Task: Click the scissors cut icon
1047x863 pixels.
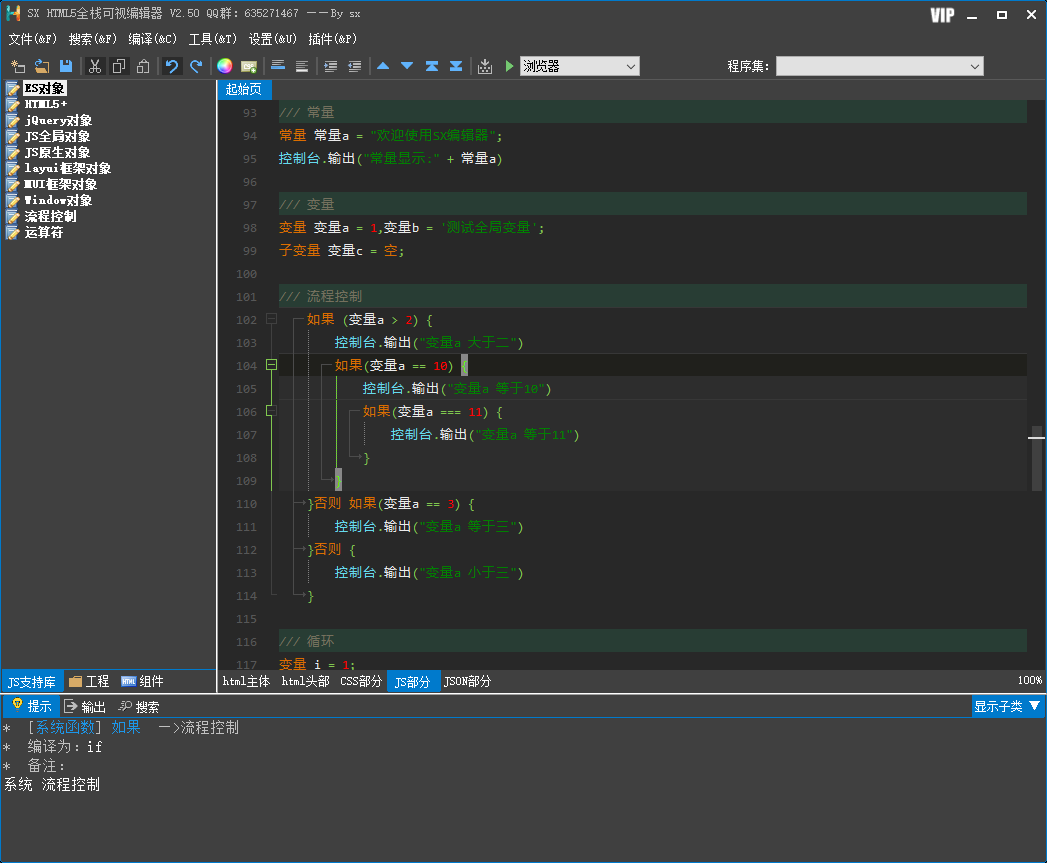Action: click(95, 66)
